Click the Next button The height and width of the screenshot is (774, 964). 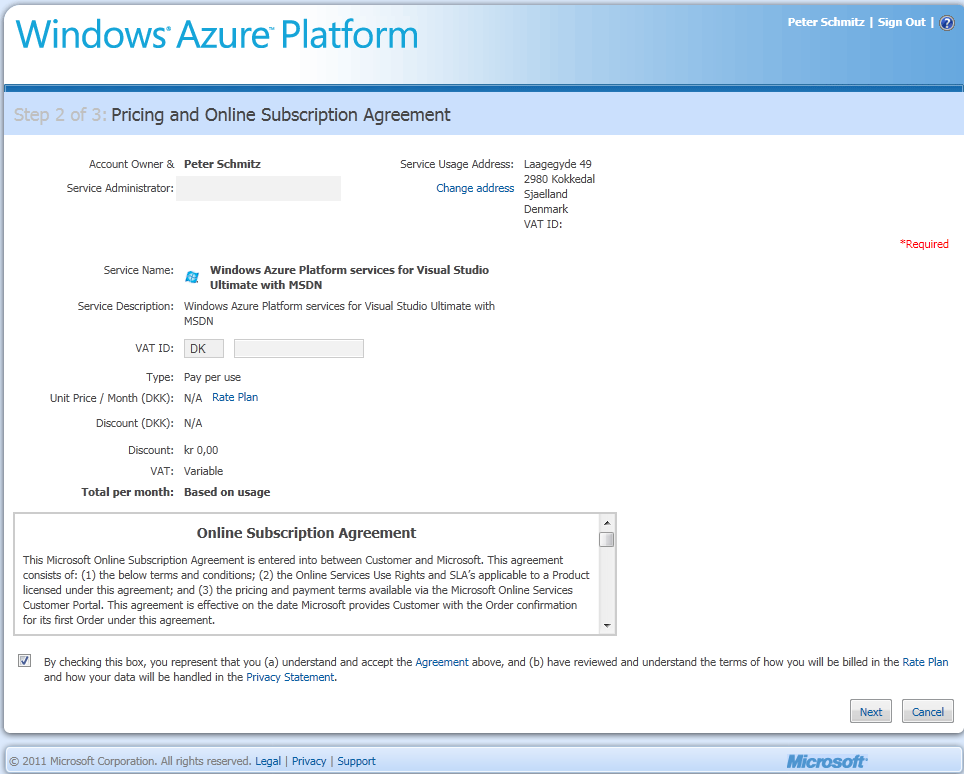(871, 711)
